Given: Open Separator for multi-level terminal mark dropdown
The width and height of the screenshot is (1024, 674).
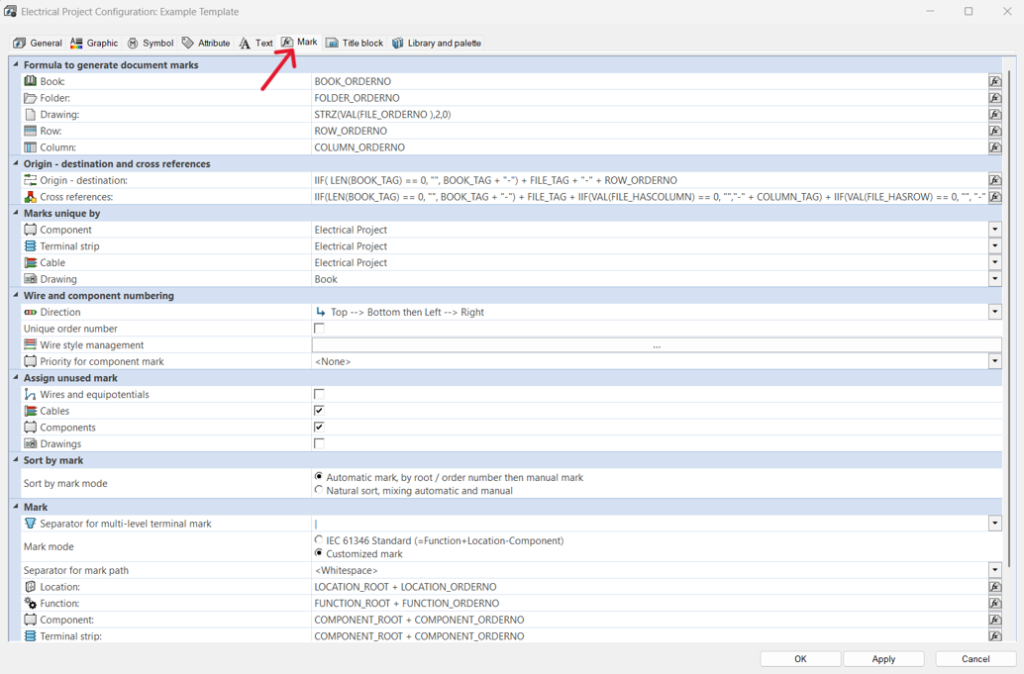Looking at the screenshot, I should pos(995,524).
